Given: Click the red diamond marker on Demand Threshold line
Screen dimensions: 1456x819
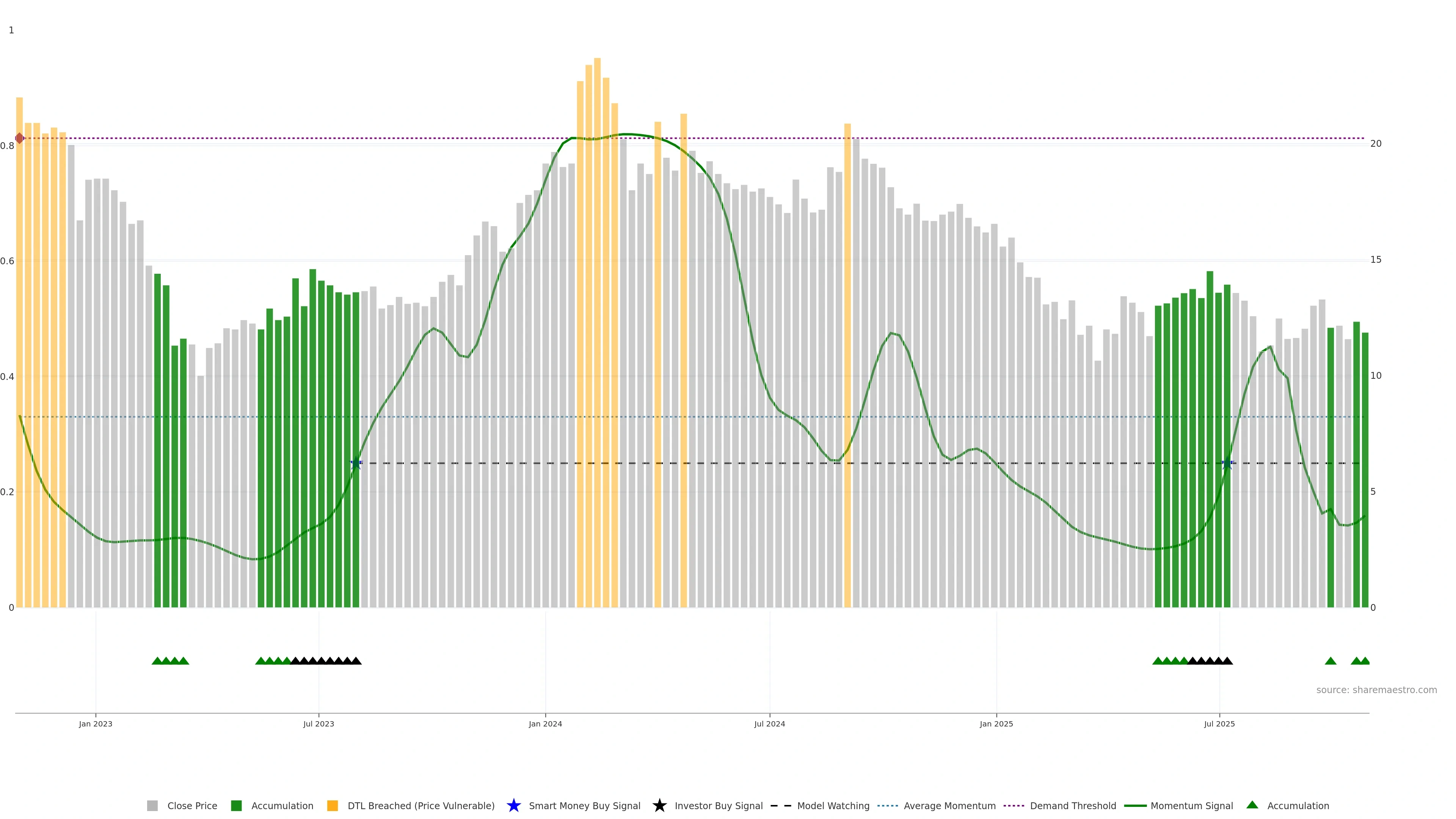Looking at the screenshot, I should 20,138.
